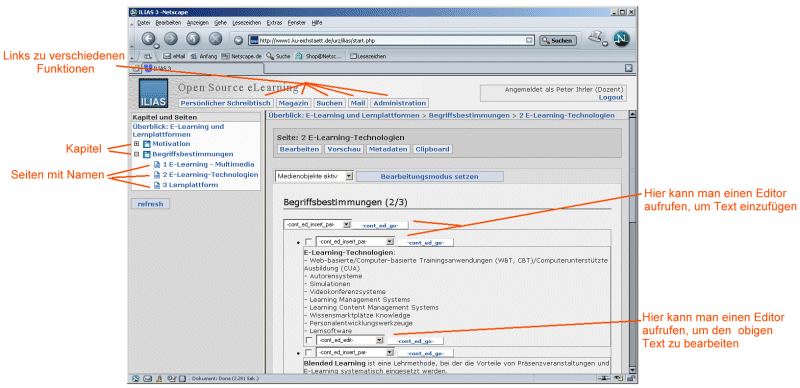
Task: Click the Clipboard button
Action: (433, 149)
